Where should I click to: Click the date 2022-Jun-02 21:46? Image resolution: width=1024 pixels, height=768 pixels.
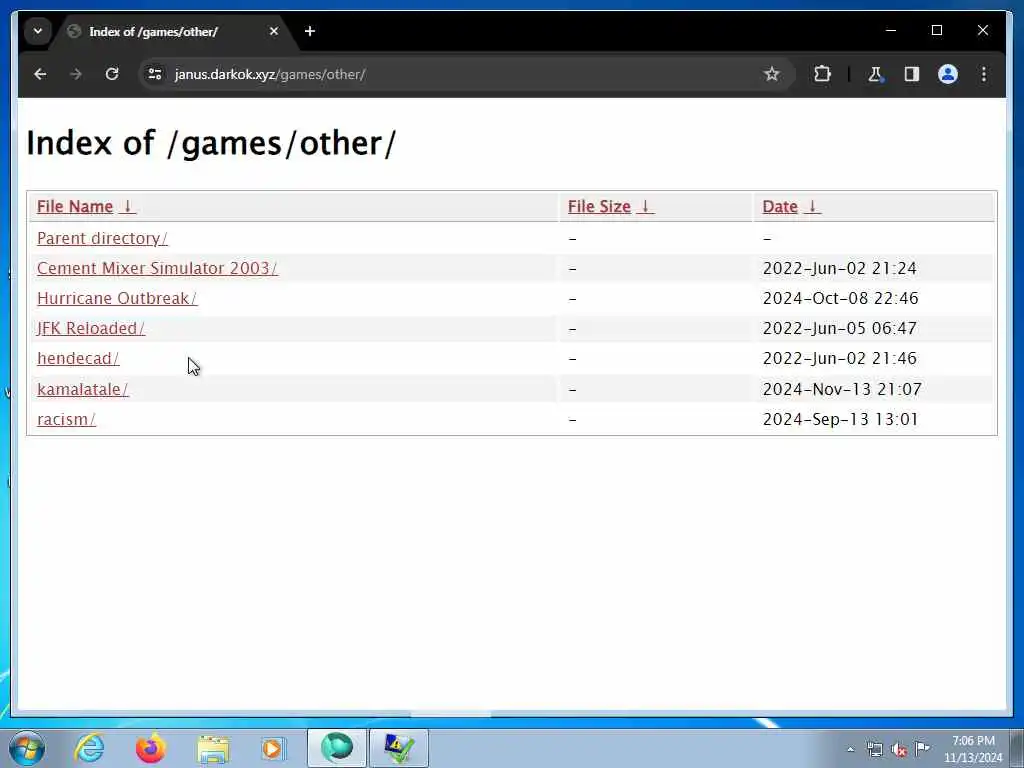pos(839,359)
